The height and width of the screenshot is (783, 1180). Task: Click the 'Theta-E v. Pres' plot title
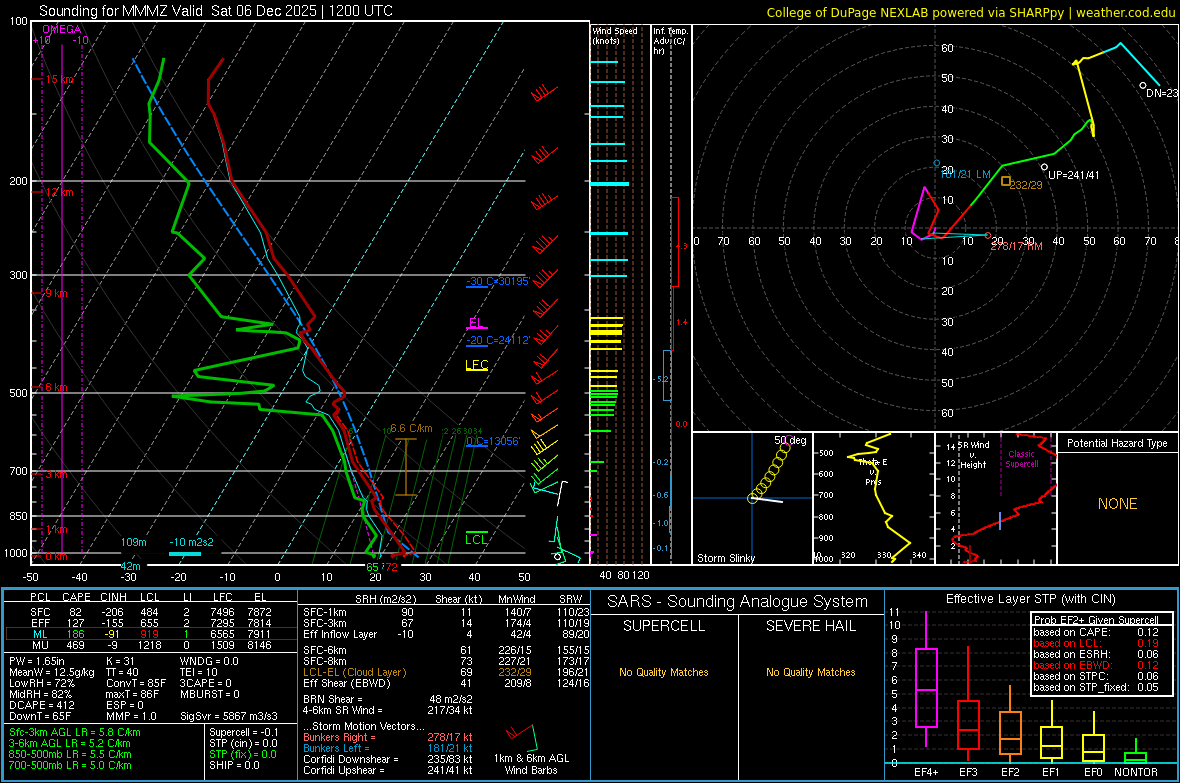pos(873,472)
